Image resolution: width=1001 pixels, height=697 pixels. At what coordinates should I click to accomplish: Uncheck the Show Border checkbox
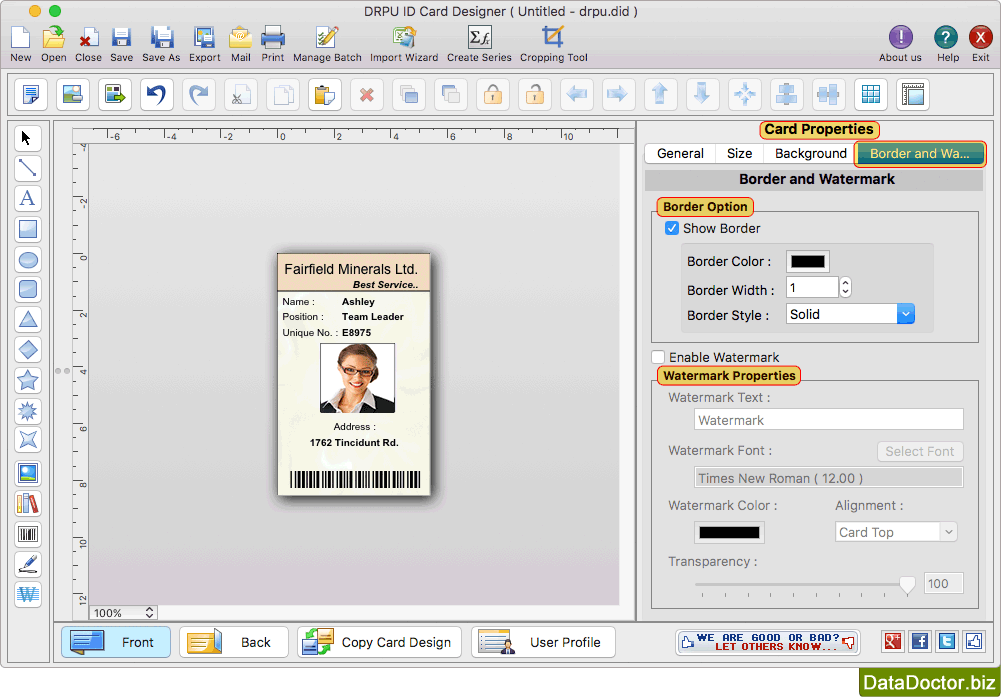pos(672,229)
